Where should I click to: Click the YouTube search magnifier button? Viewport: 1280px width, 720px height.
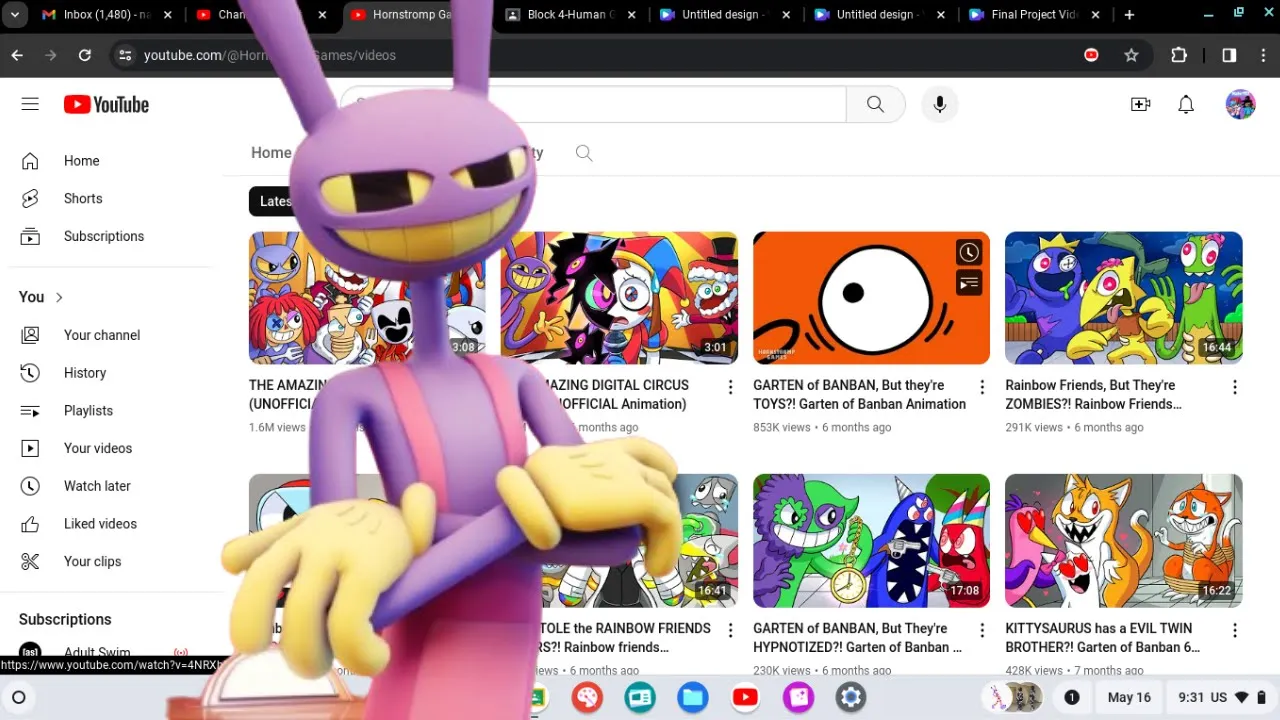coord(875,104)
